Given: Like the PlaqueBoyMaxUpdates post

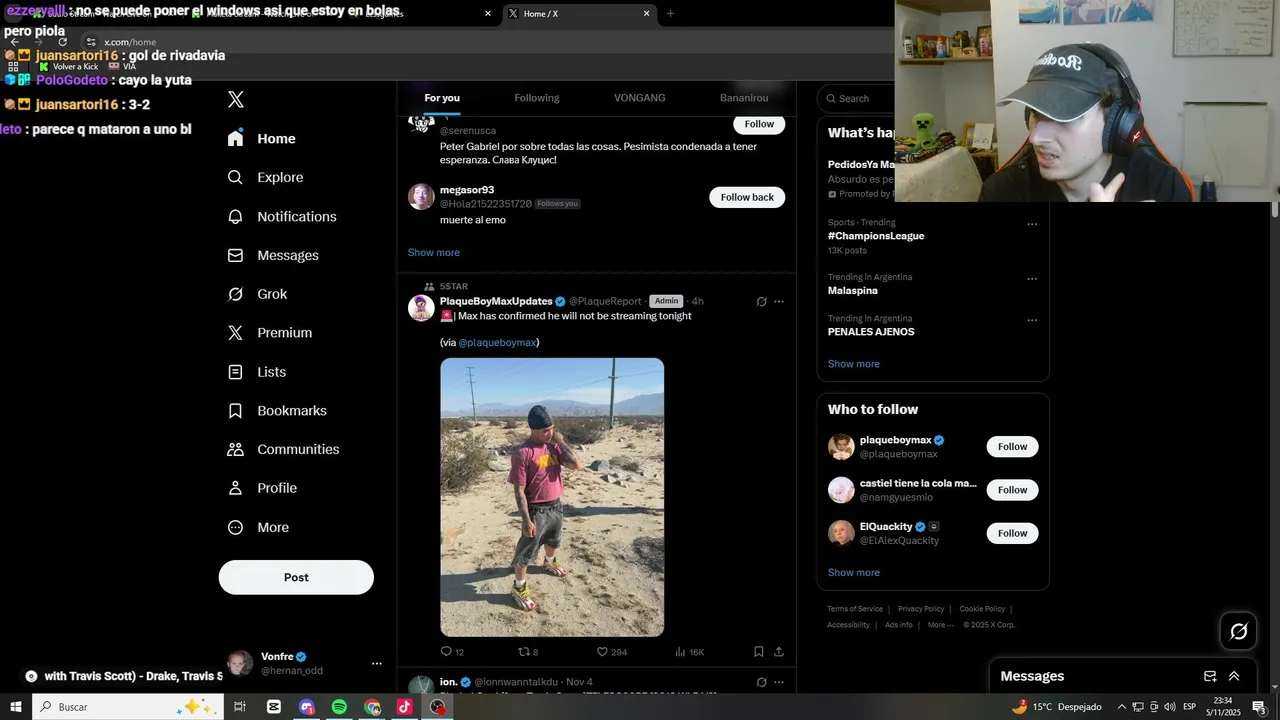Looking at the screenshot, I should click(x=602, y=652).
